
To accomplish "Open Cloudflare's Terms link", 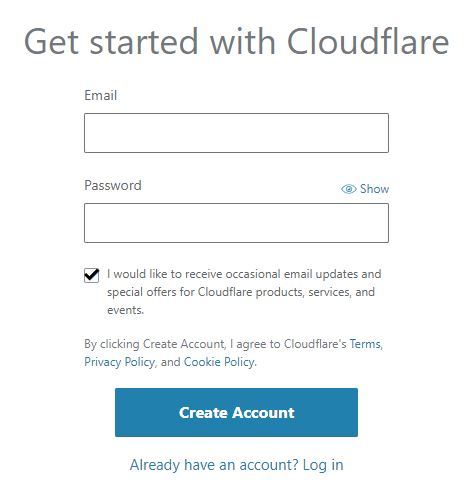I will coord(365,344).
